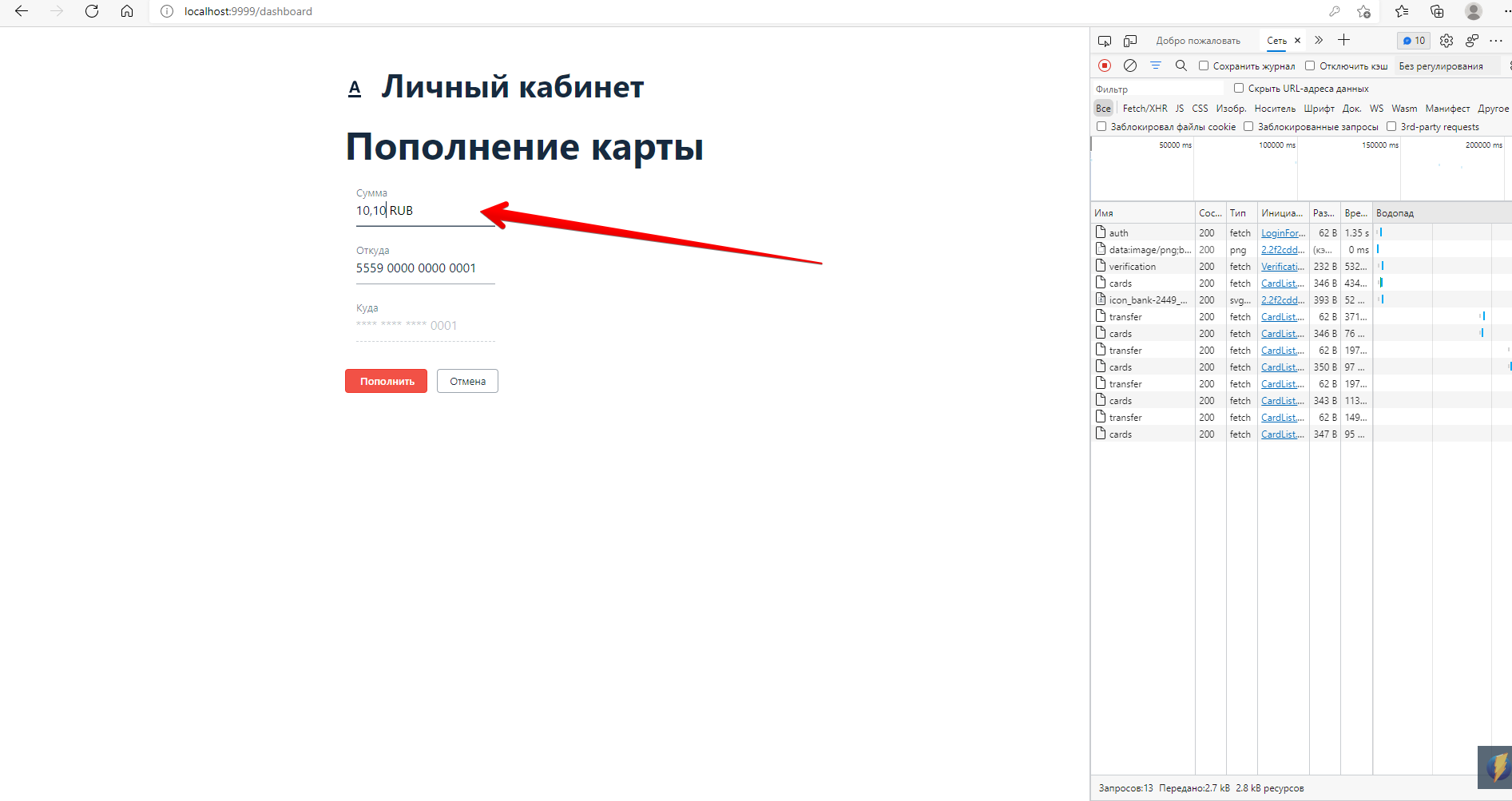Select the Inspect element tool
This screenshot has width=1512, height=801.
pyautogui.click(x=1105, y=39)
